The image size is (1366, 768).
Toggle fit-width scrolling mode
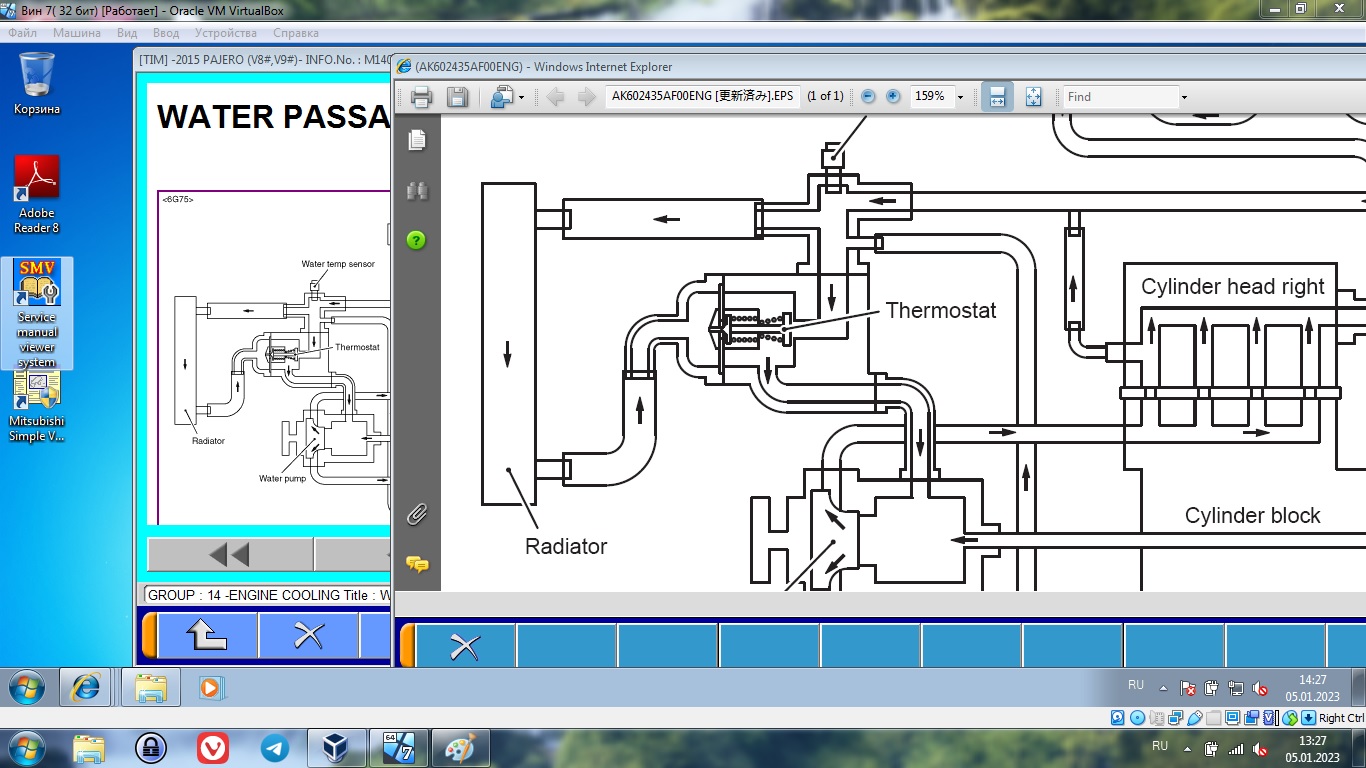coord(997,97)
